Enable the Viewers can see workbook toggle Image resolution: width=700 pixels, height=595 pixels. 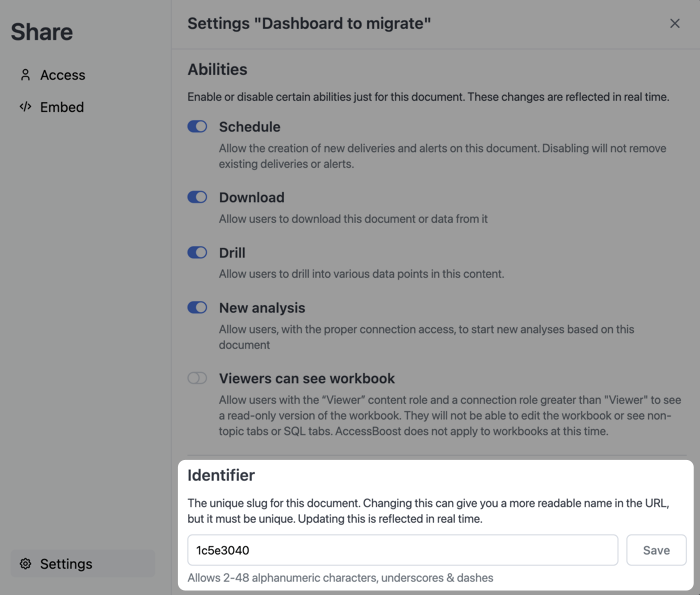point(197,379)
